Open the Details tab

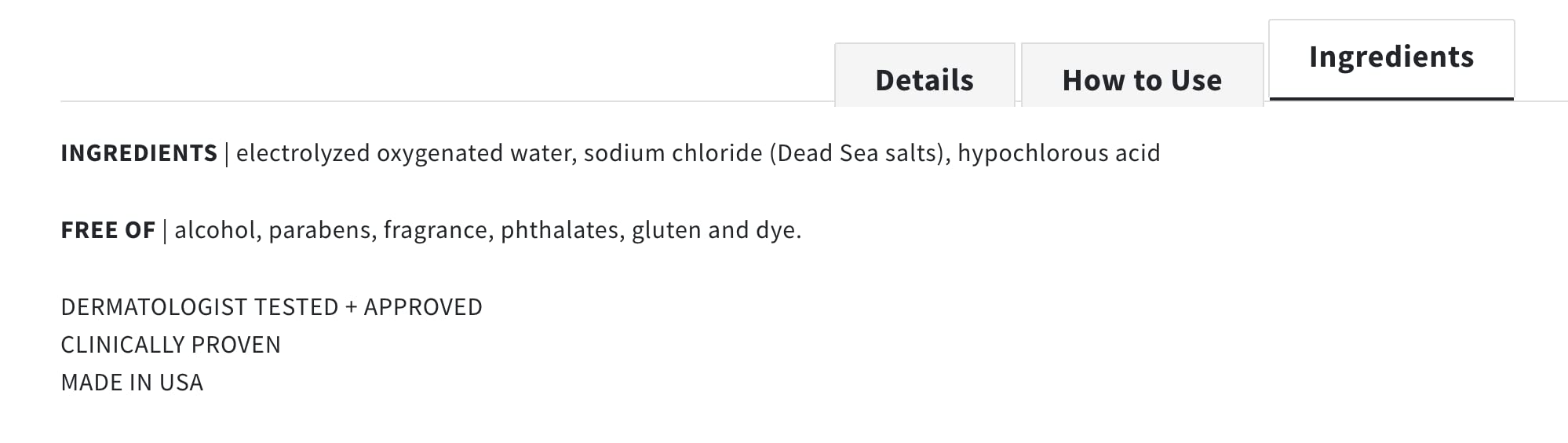coord(924,80)
